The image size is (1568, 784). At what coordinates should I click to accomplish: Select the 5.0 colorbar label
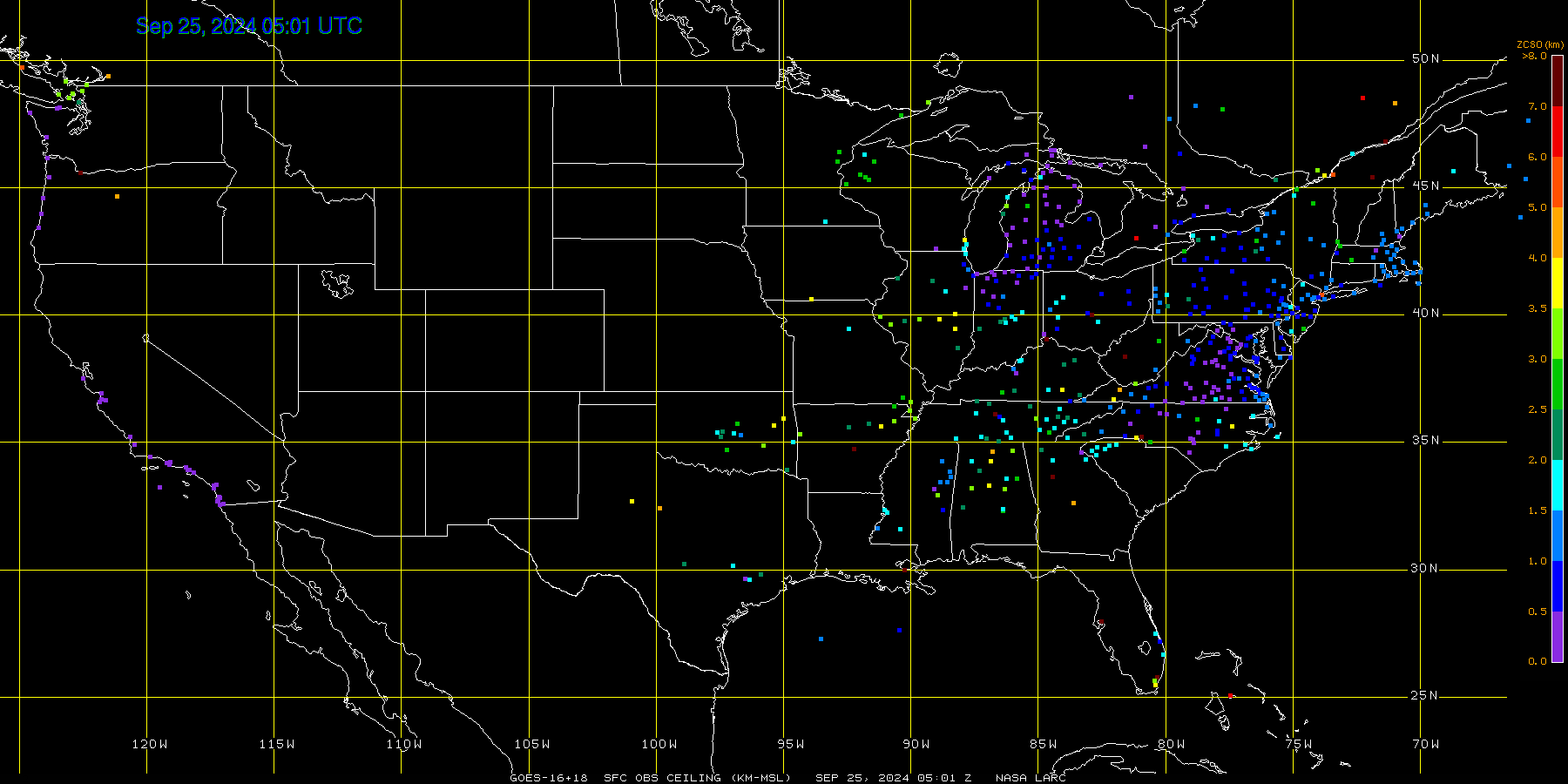pos(1538,207)
